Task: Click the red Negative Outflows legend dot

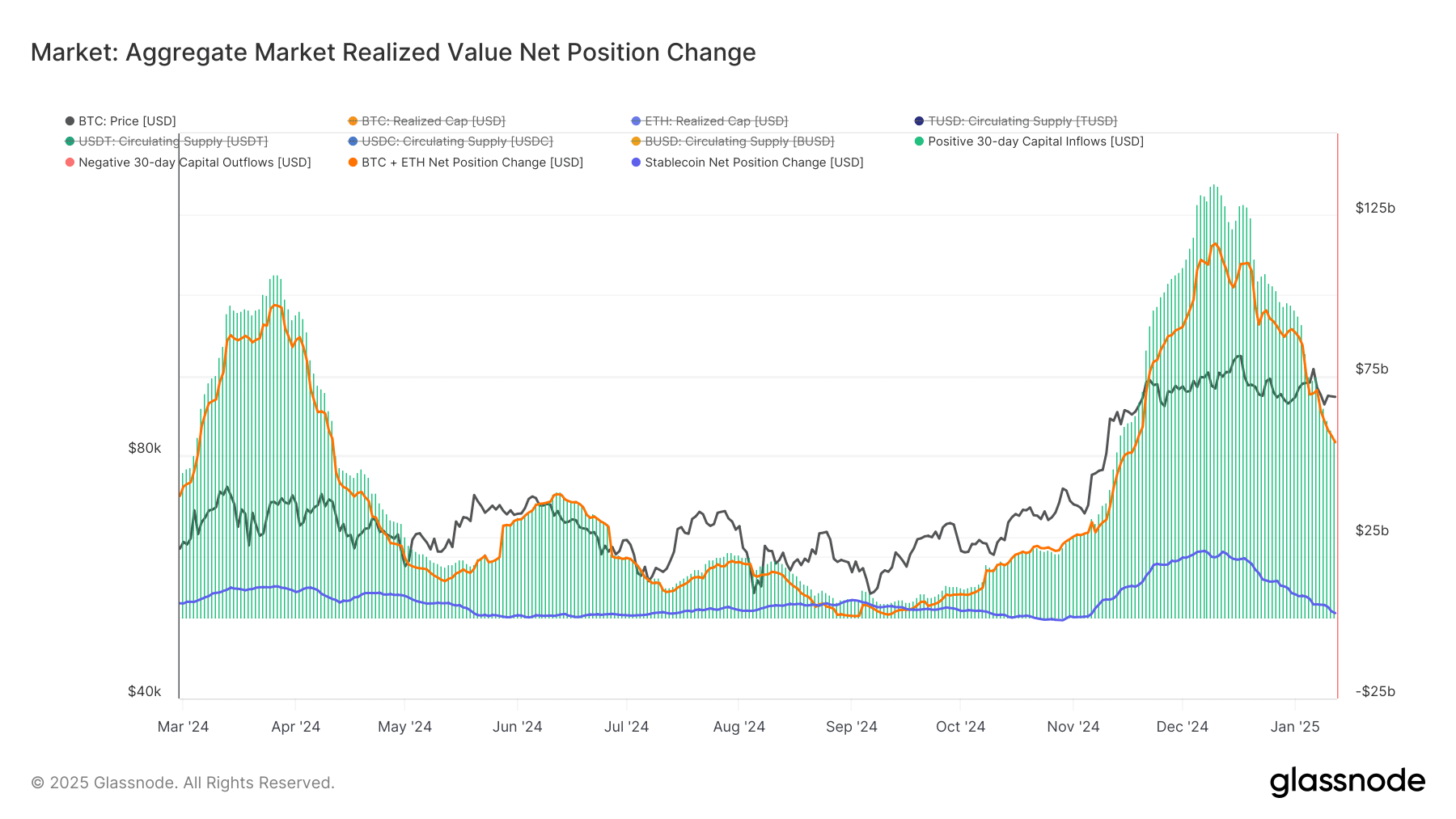Action: tap(70, 163)
